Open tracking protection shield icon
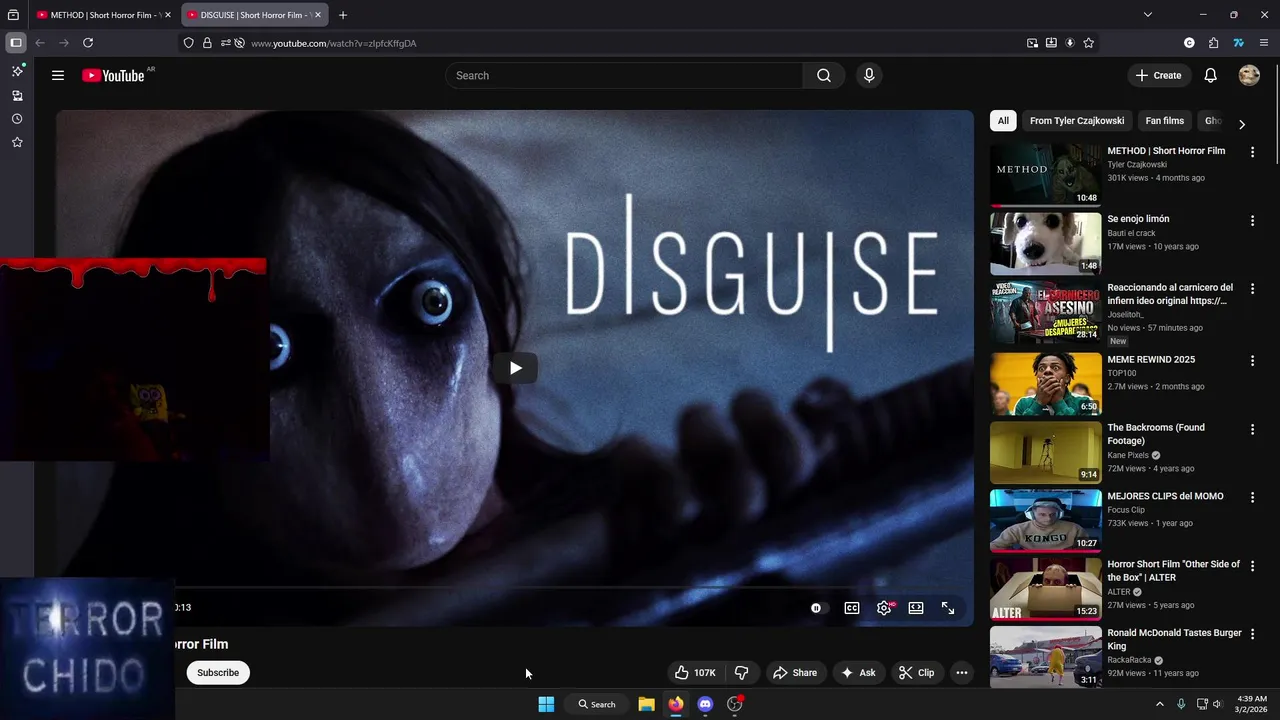Viewport: 1280px width, 720px height. 188,43
